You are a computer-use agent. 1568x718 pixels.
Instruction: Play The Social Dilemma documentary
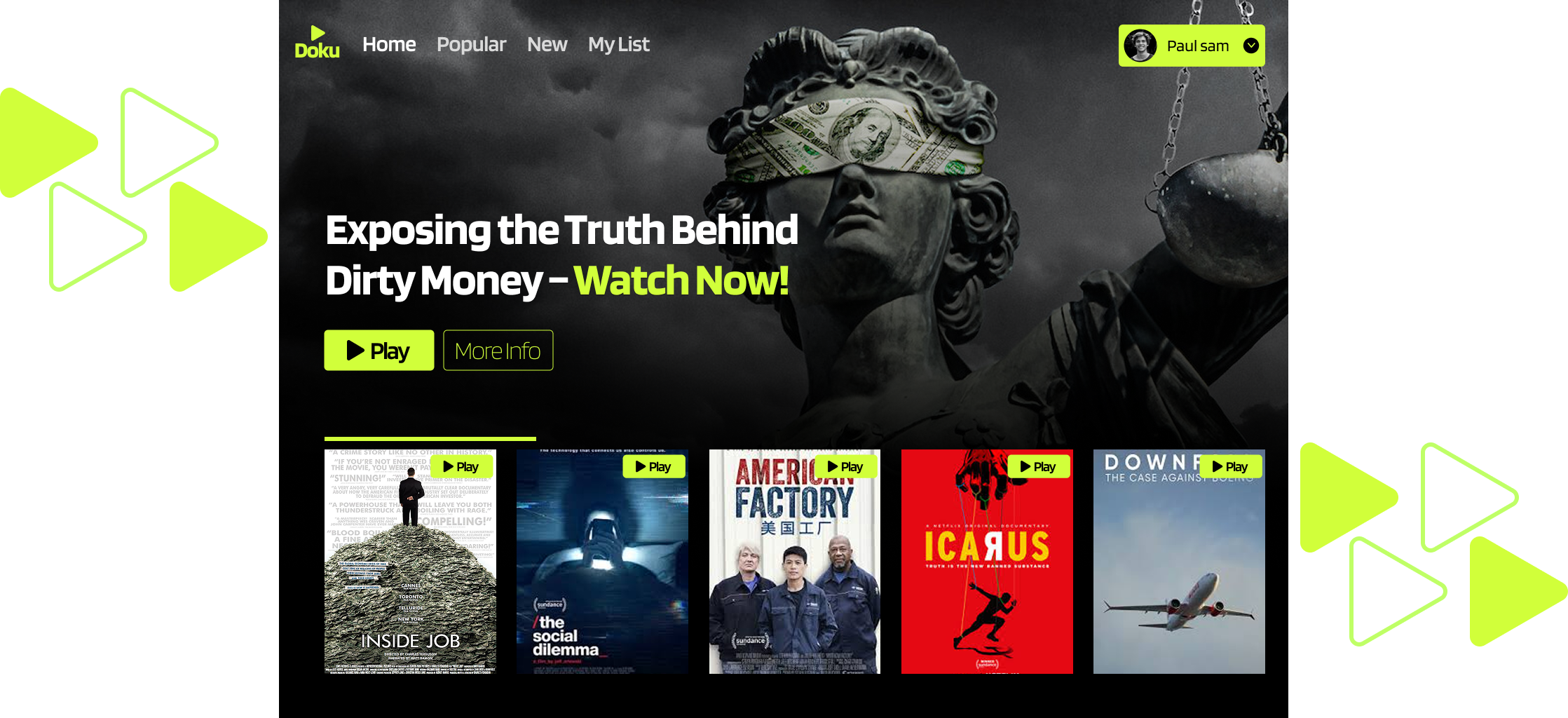[x=654, y=467]
